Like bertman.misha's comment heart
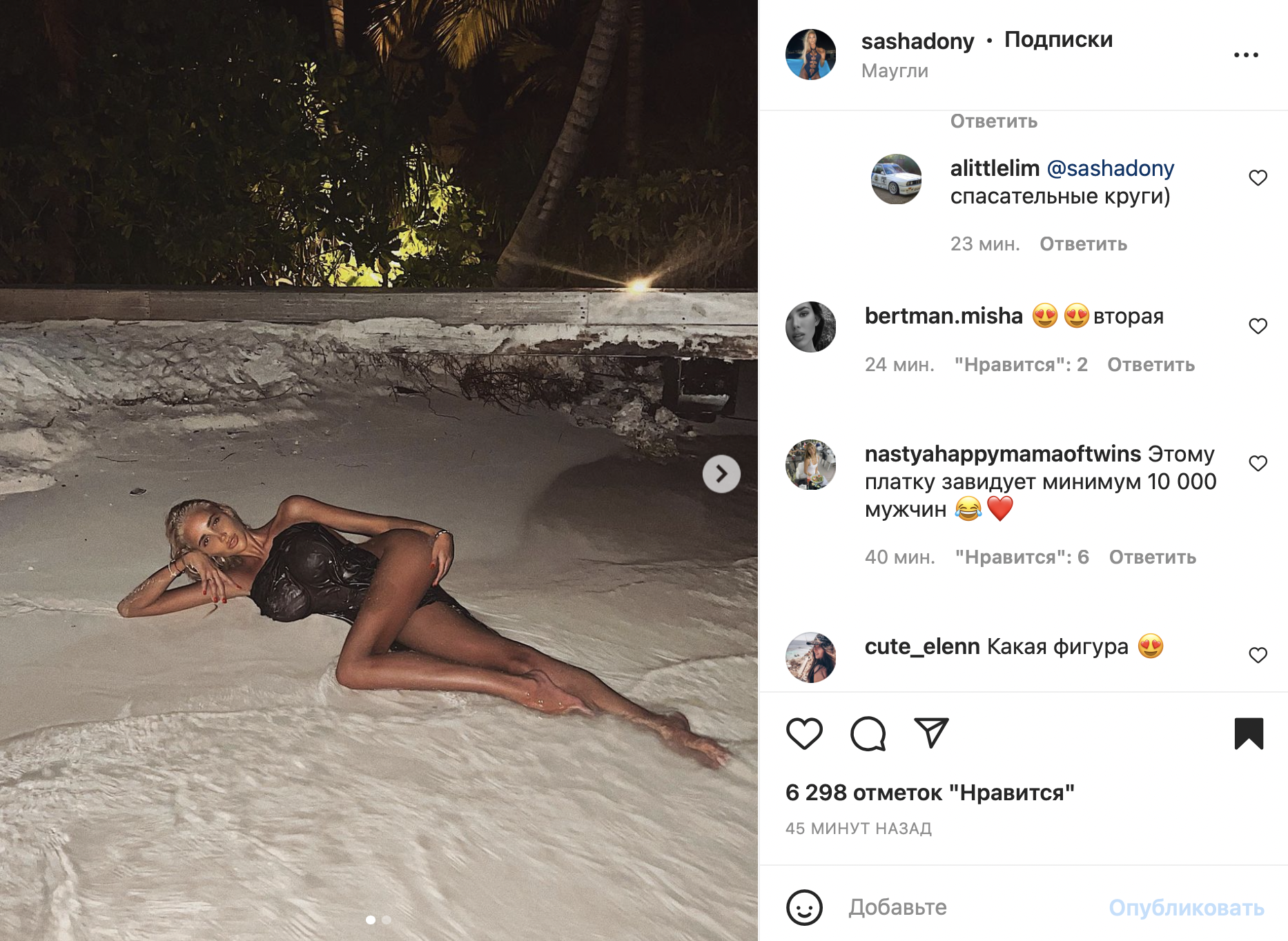The height and width of the screenshot is (941, 1288). tap(1258, 326)
